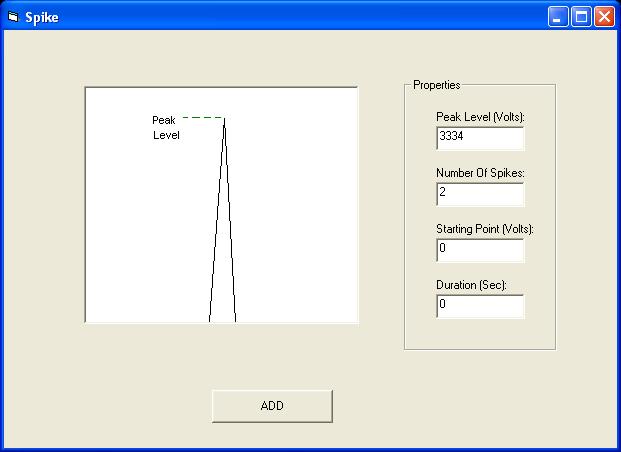The height and width of the screenshot is (452, 621).
Task: Click the "Starting Point (Volts):" label
Action: (x=485, y=229)
